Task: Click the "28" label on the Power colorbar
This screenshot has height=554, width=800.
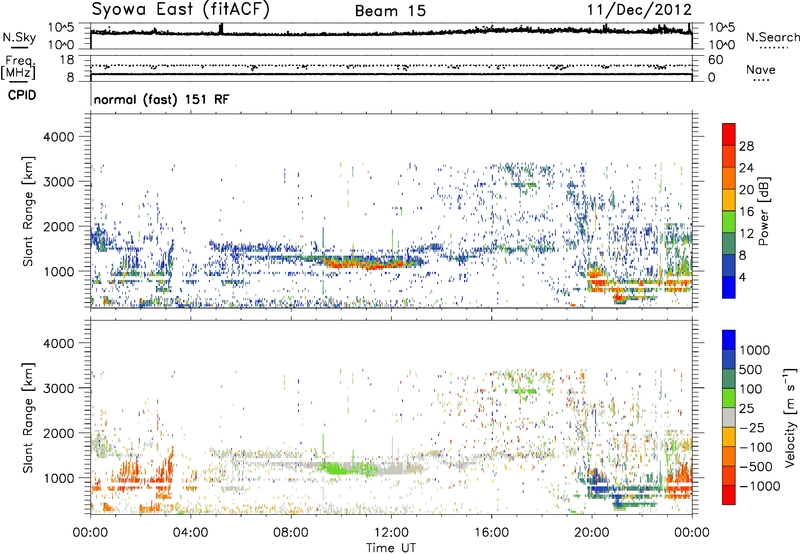Action: [746, 146]
